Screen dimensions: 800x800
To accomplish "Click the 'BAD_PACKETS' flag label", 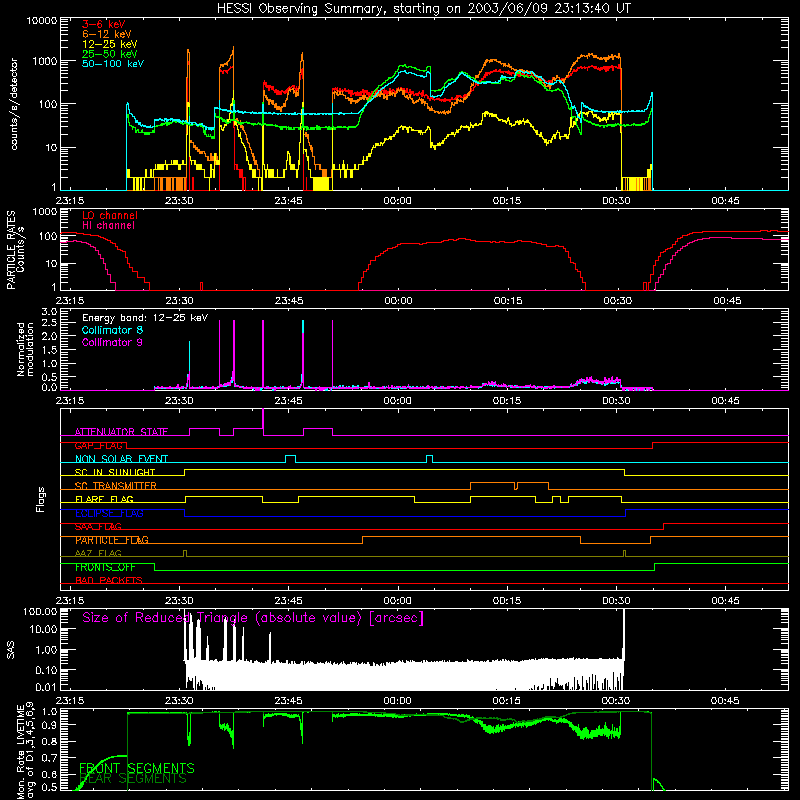I will (x=109, y=581).
